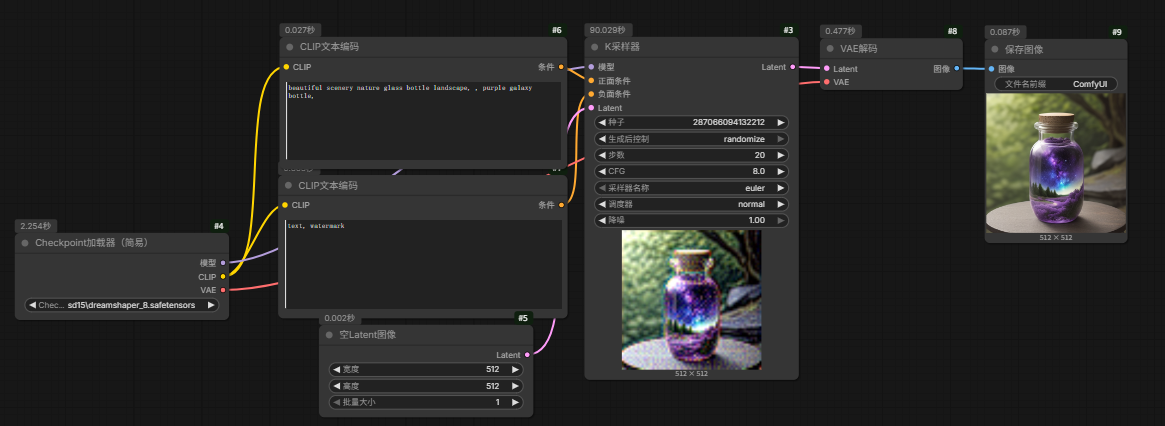Collapse the VAE解码 node via its title dot

click(830, 48)
